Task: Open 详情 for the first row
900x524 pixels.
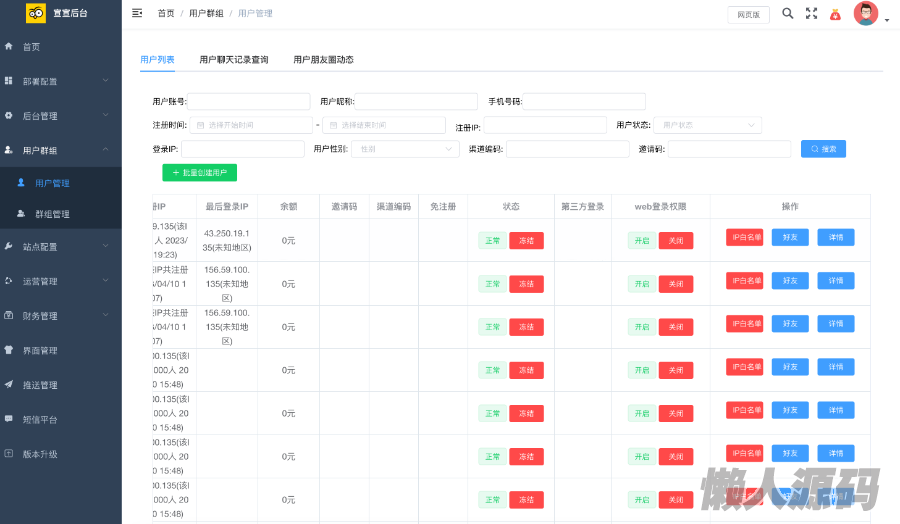Action: 836,237
